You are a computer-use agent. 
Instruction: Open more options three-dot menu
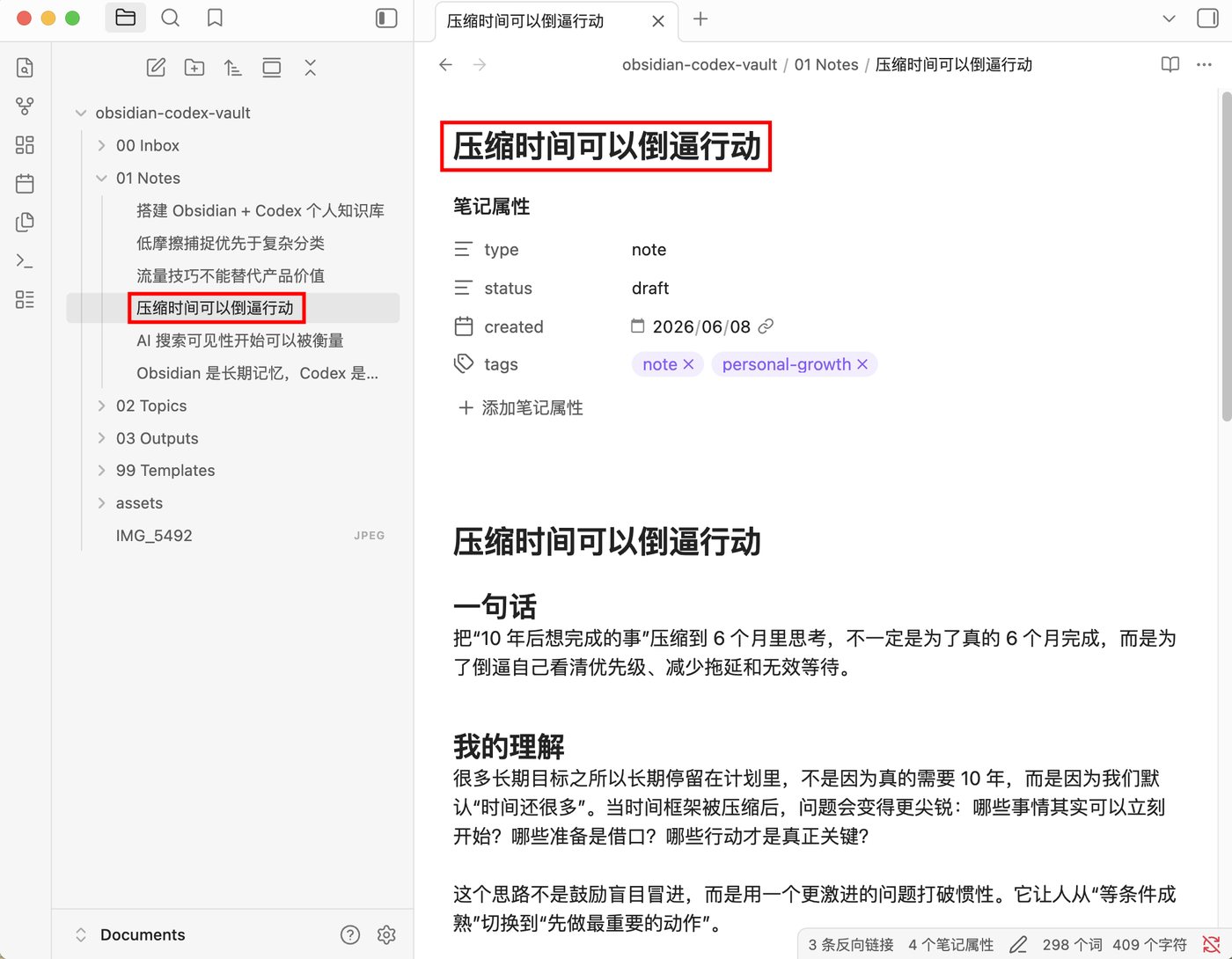[x=1204, y=64]
